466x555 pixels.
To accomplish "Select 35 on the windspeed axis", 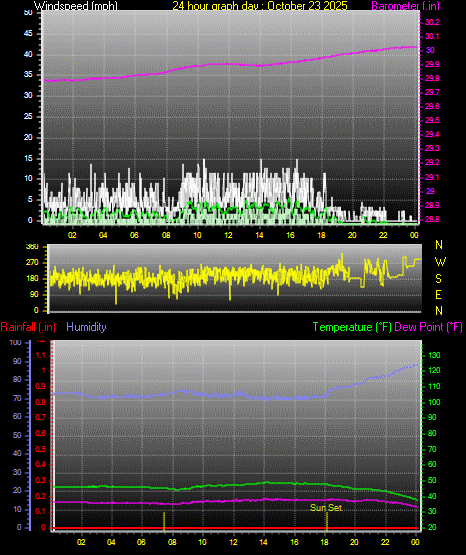I will (28, 75).
